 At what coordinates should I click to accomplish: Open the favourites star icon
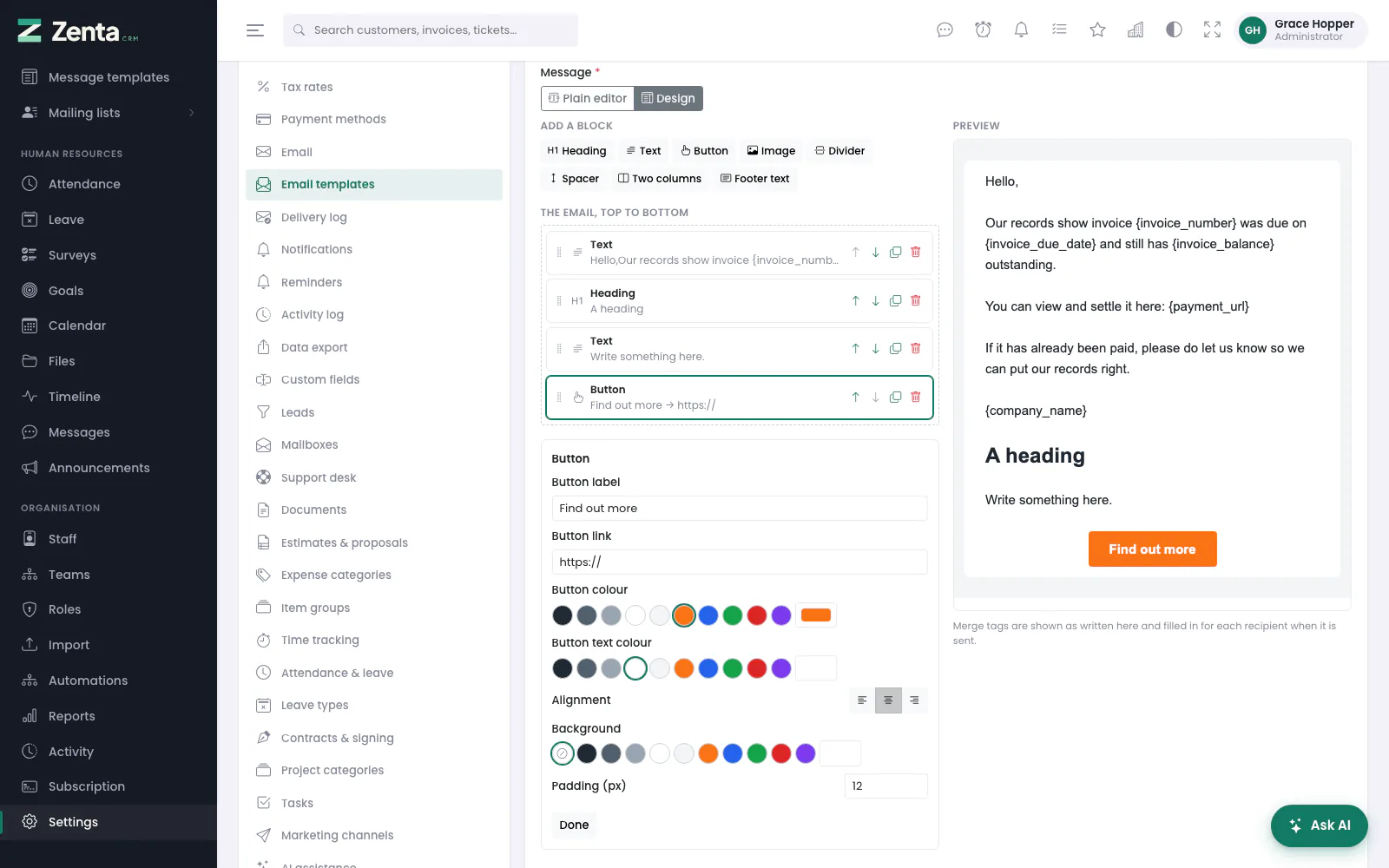pos(1097,30)
